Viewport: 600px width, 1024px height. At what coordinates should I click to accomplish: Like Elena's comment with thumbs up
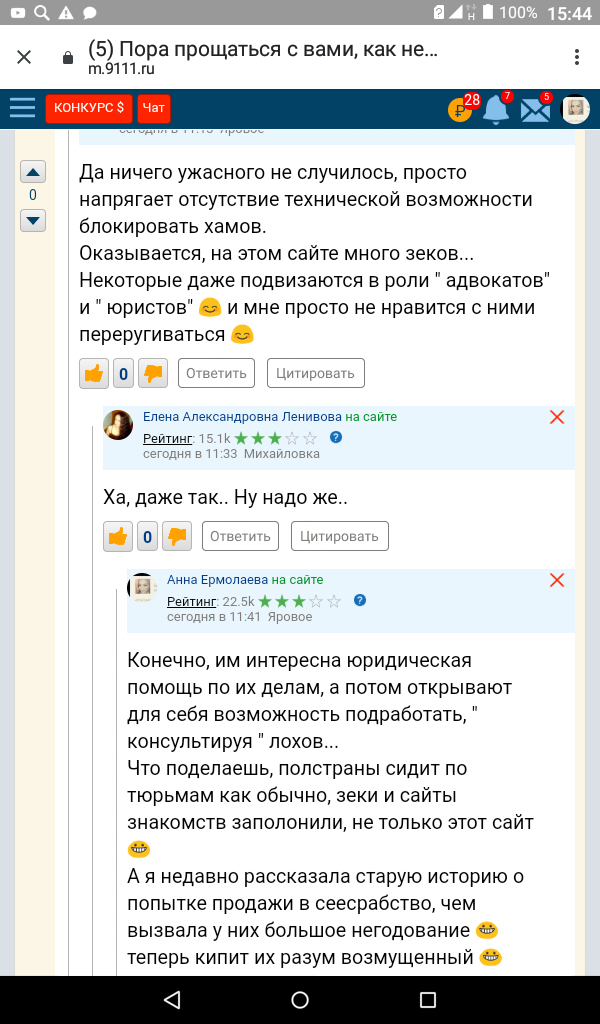pyautogui.click(x=118, y=537)
